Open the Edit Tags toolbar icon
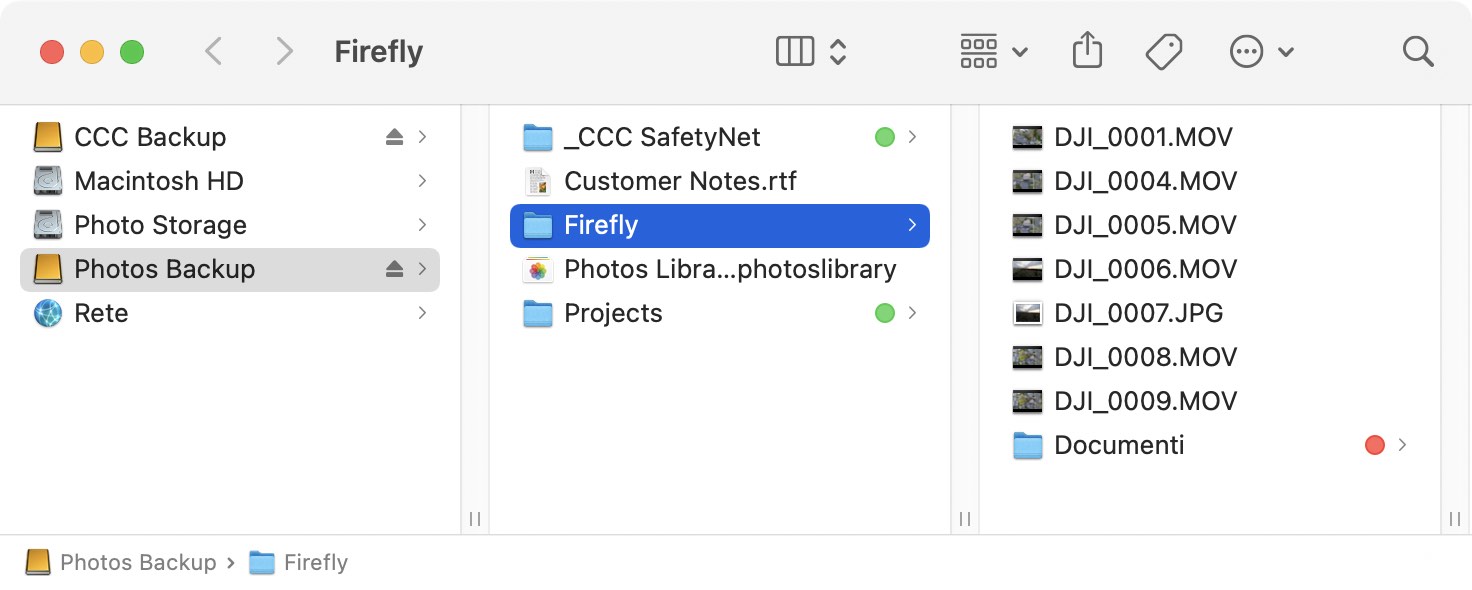 coord(1164,51)
